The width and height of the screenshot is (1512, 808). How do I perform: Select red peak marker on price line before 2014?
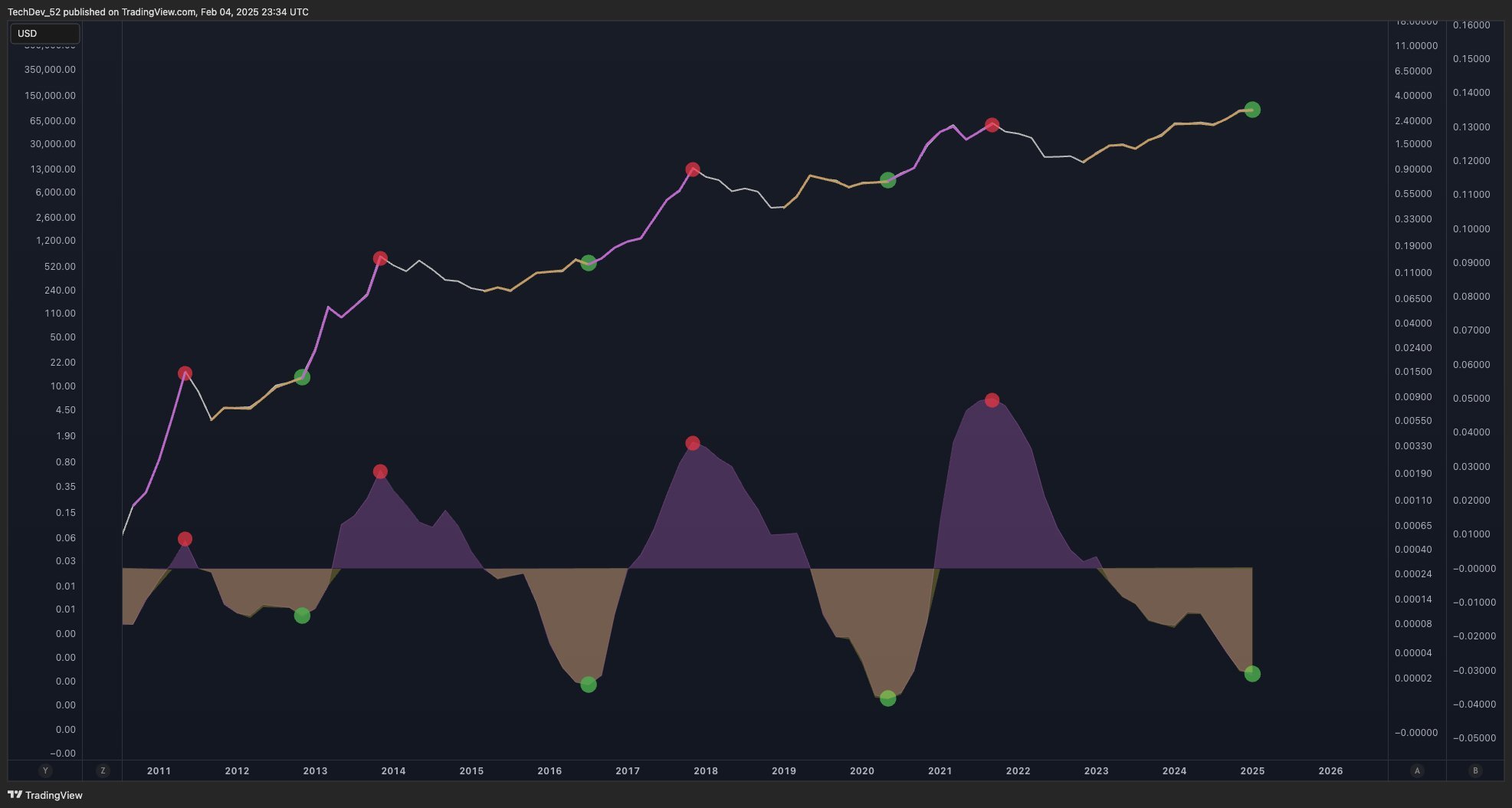[380, 258]
